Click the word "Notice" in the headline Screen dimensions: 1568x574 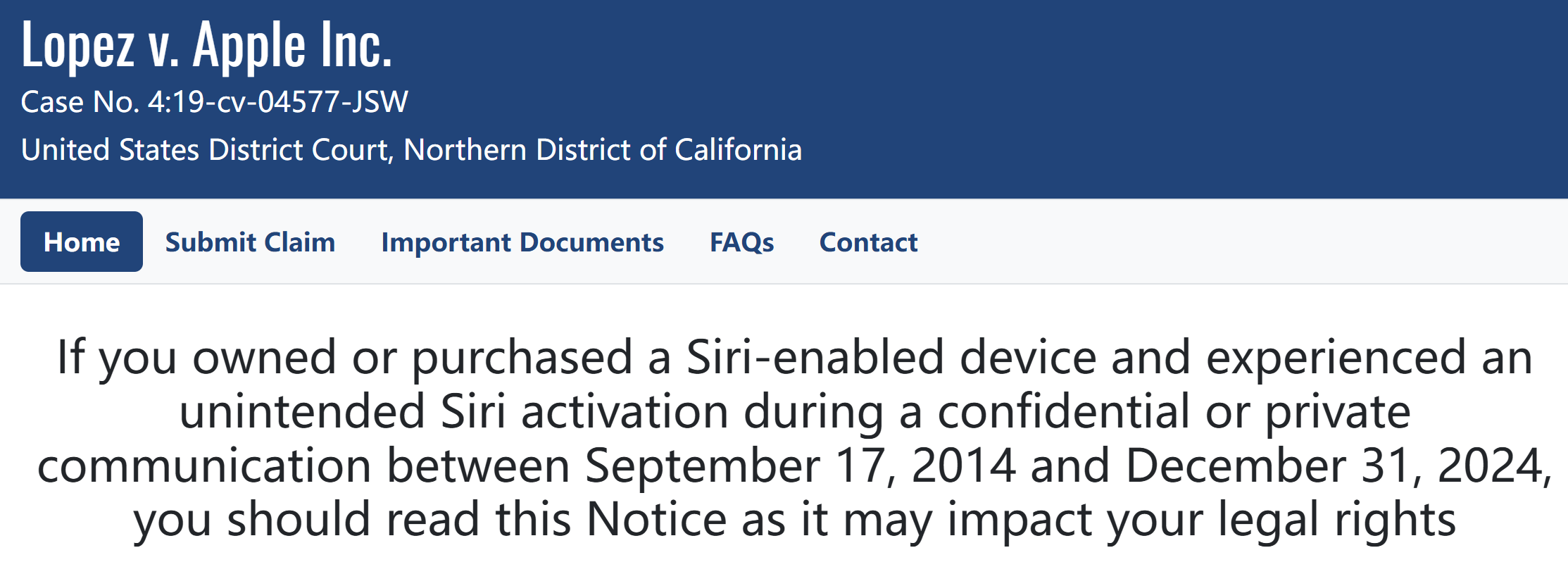tap(656, 520)
